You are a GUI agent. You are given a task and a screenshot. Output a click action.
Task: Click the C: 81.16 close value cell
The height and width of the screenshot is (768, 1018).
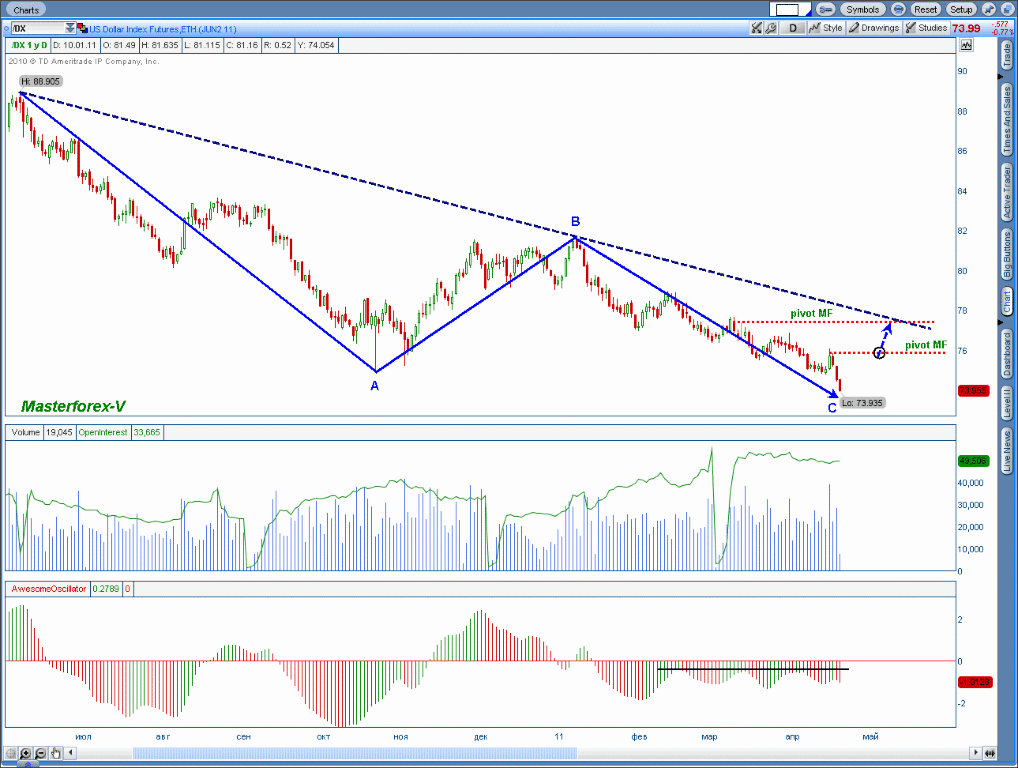tap(242, 45)
